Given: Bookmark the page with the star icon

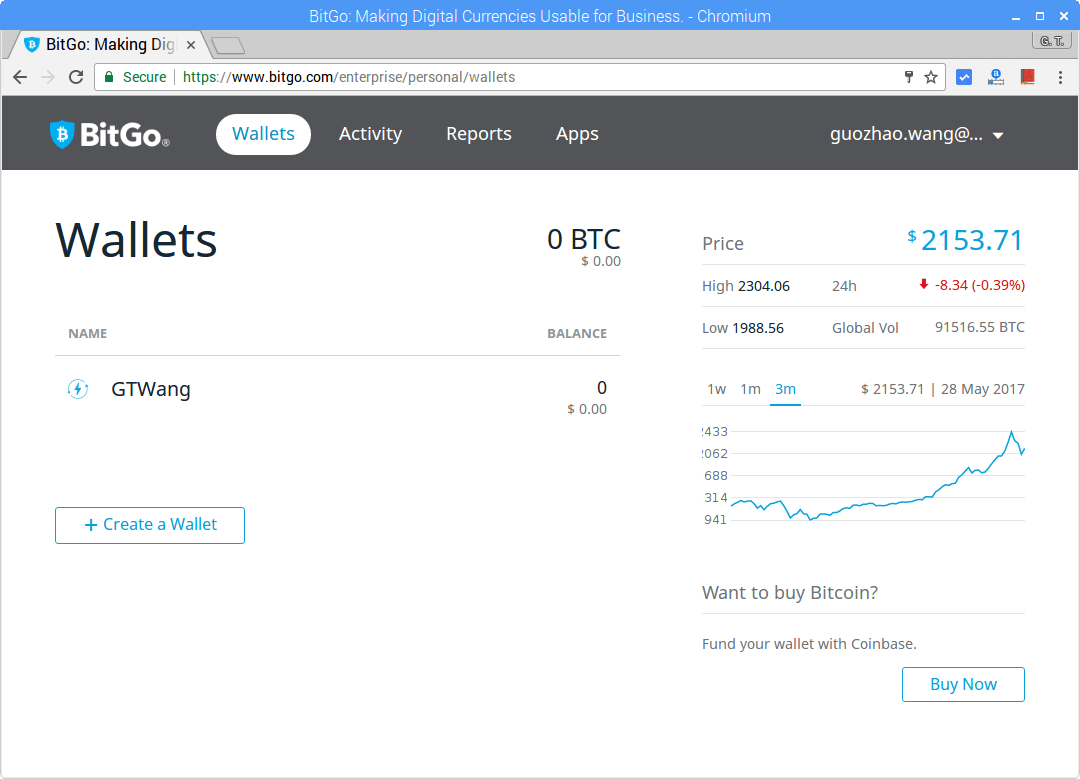Looking at the screenshot, I should tap(931, 76).
